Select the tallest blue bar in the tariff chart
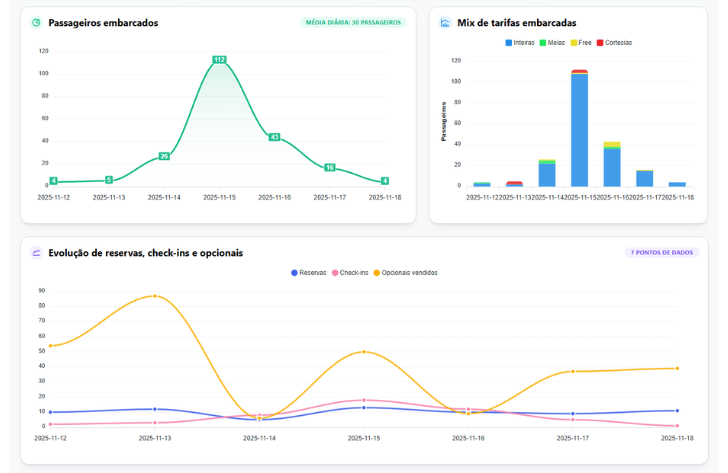This screenshot has height=473, width=728. click(x=579, y=130)
